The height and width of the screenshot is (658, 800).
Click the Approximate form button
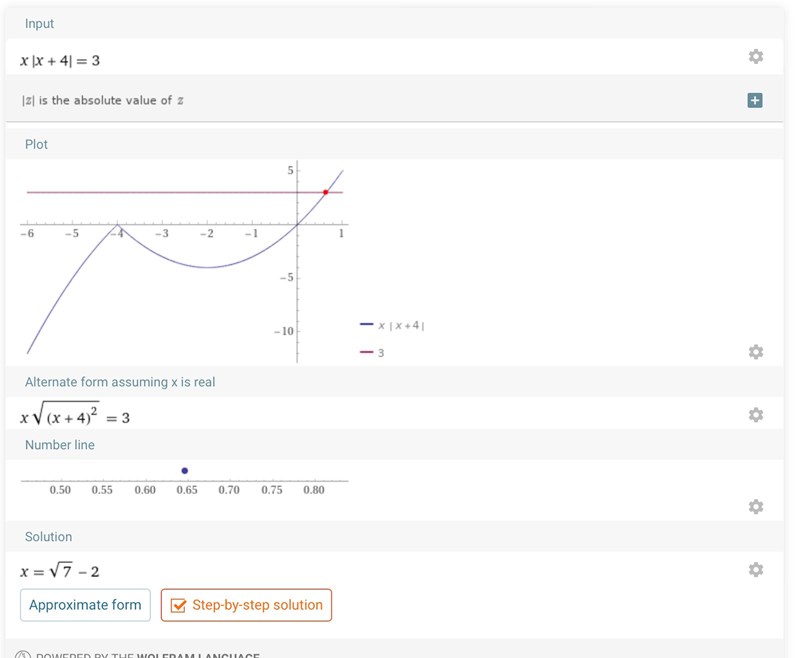pyautogui.click(x=86, y=605)
